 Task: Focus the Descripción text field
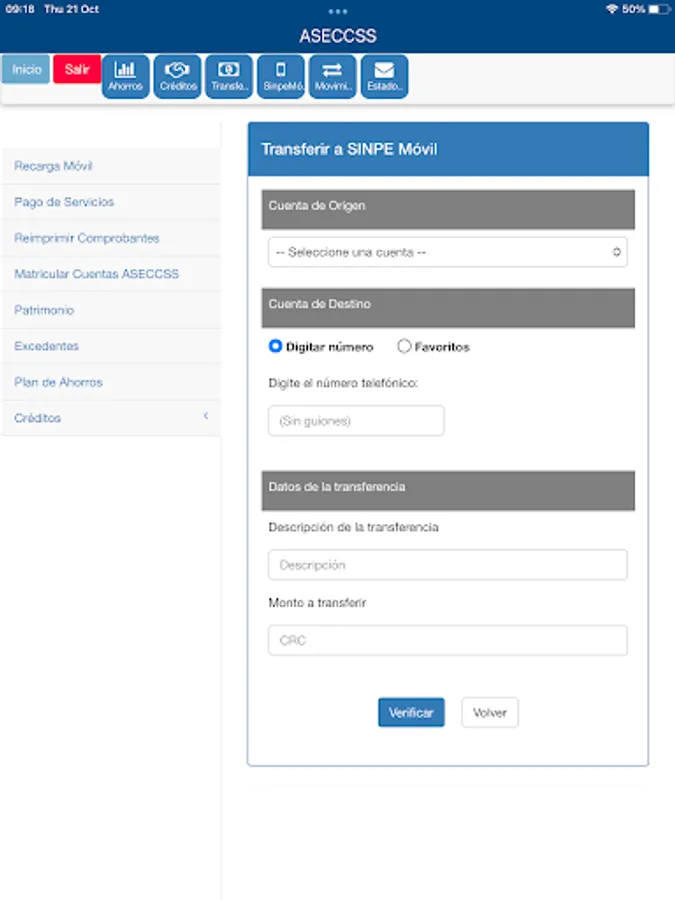click(448, 565)
